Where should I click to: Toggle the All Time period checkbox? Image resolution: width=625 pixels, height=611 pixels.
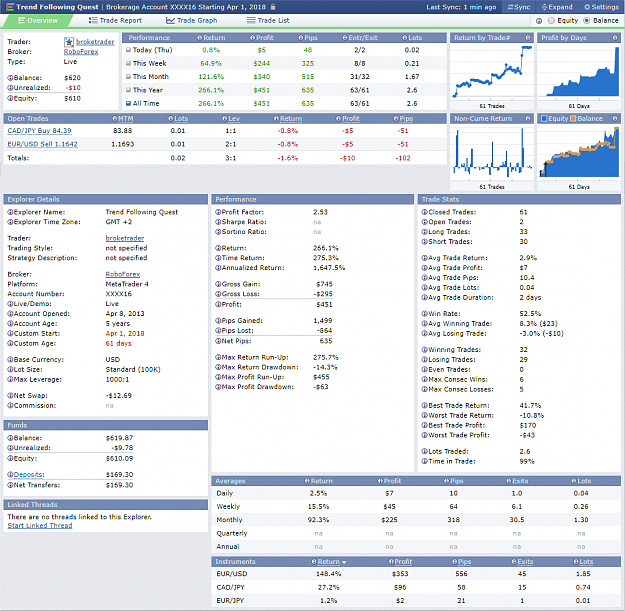click(128, 103)
